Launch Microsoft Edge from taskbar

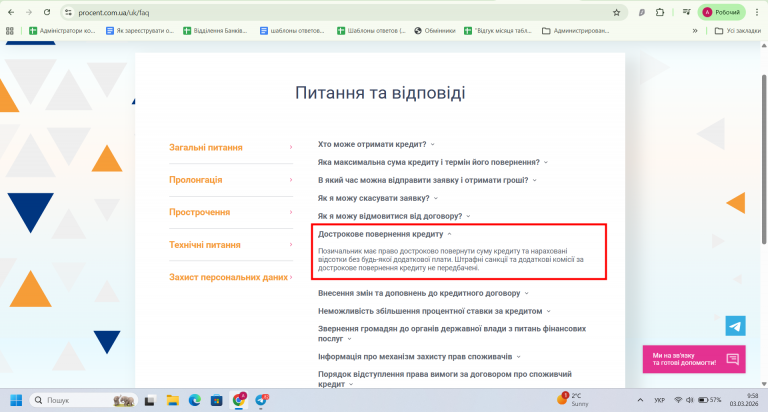tap(194, 400)
